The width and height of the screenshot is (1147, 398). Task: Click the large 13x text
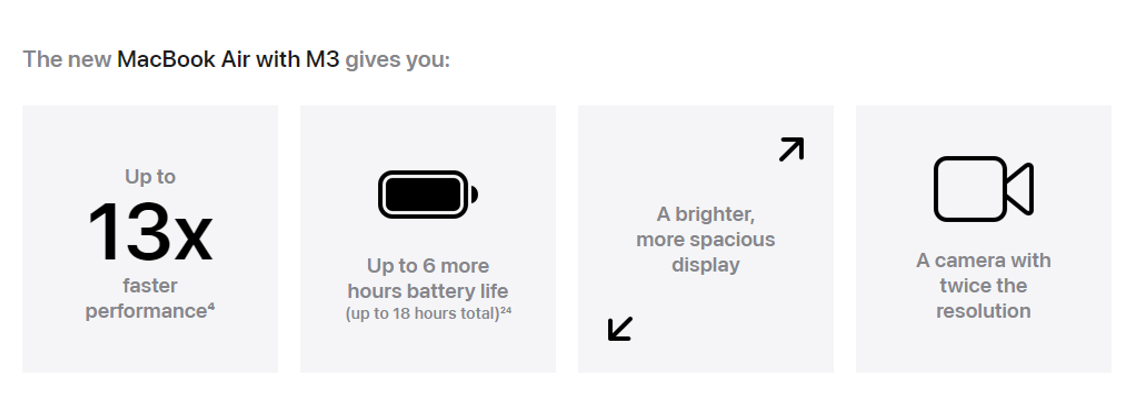click(150, 232)
